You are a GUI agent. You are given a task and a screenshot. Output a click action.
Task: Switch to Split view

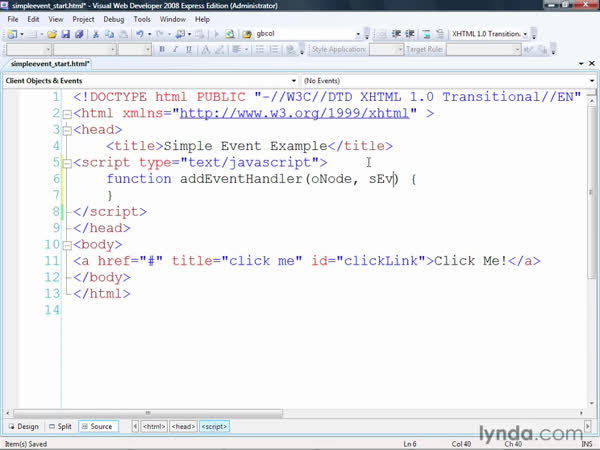59,426
